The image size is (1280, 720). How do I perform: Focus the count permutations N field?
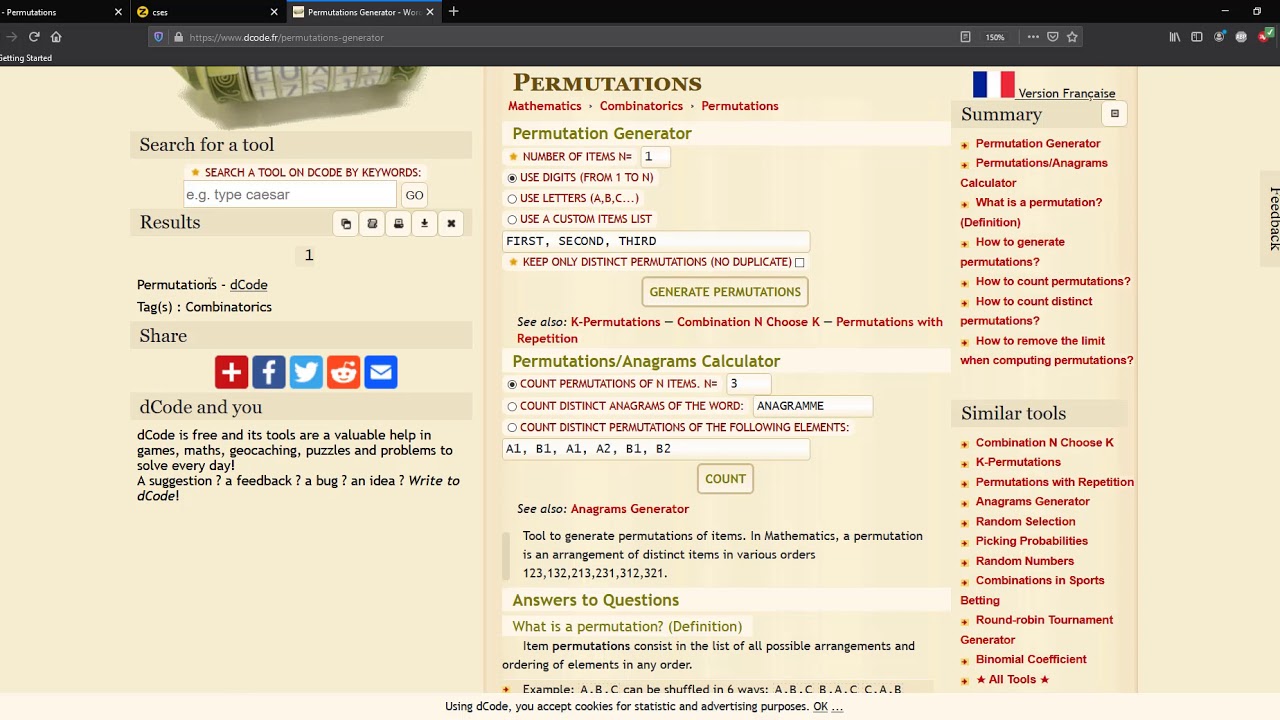pos(747,384)
